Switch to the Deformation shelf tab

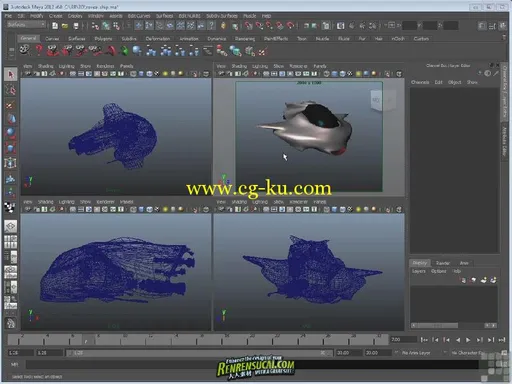pos(158,39)
